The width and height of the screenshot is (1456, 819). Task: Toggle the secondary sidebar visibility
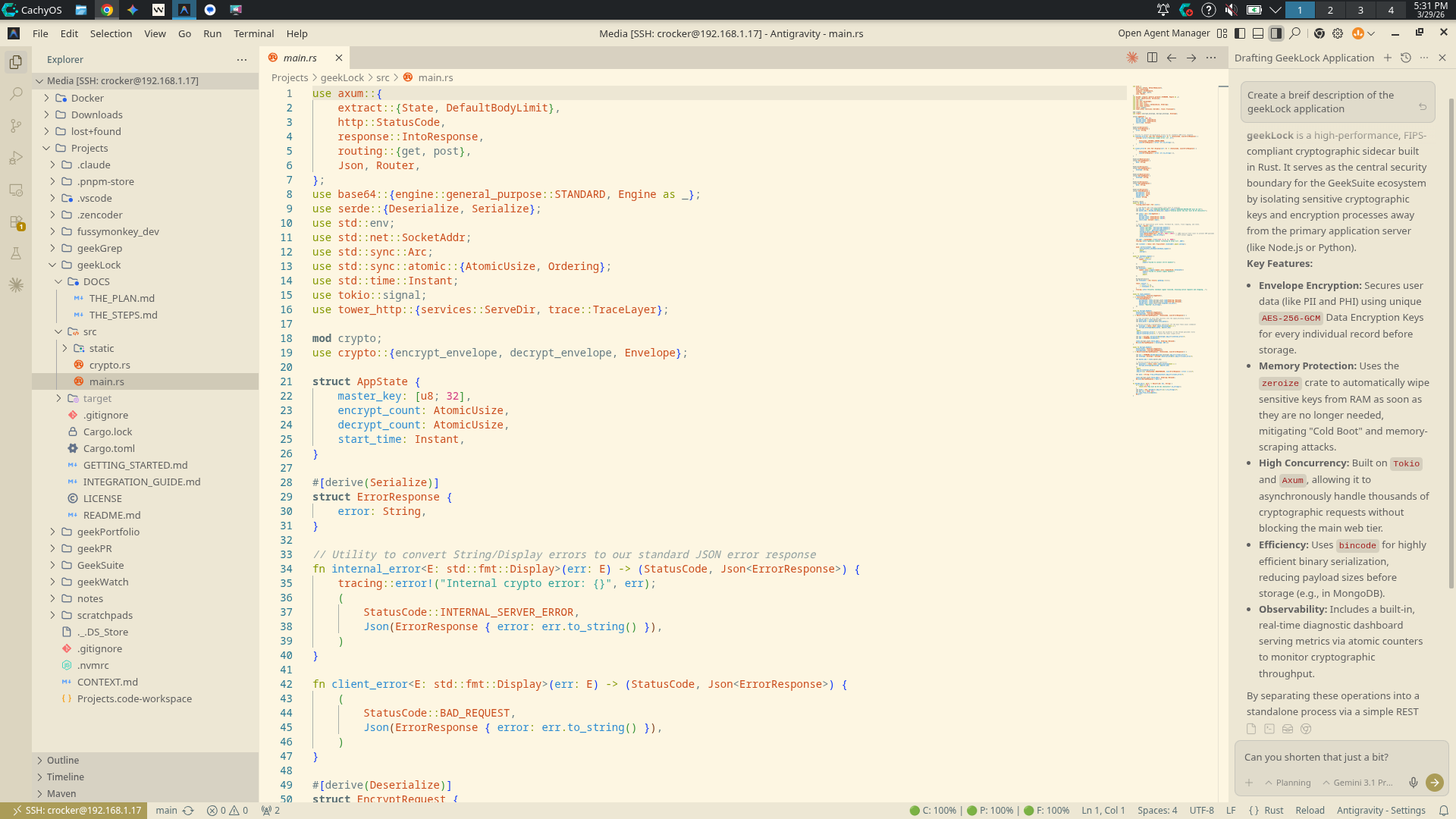click(x=1277, y=33)
